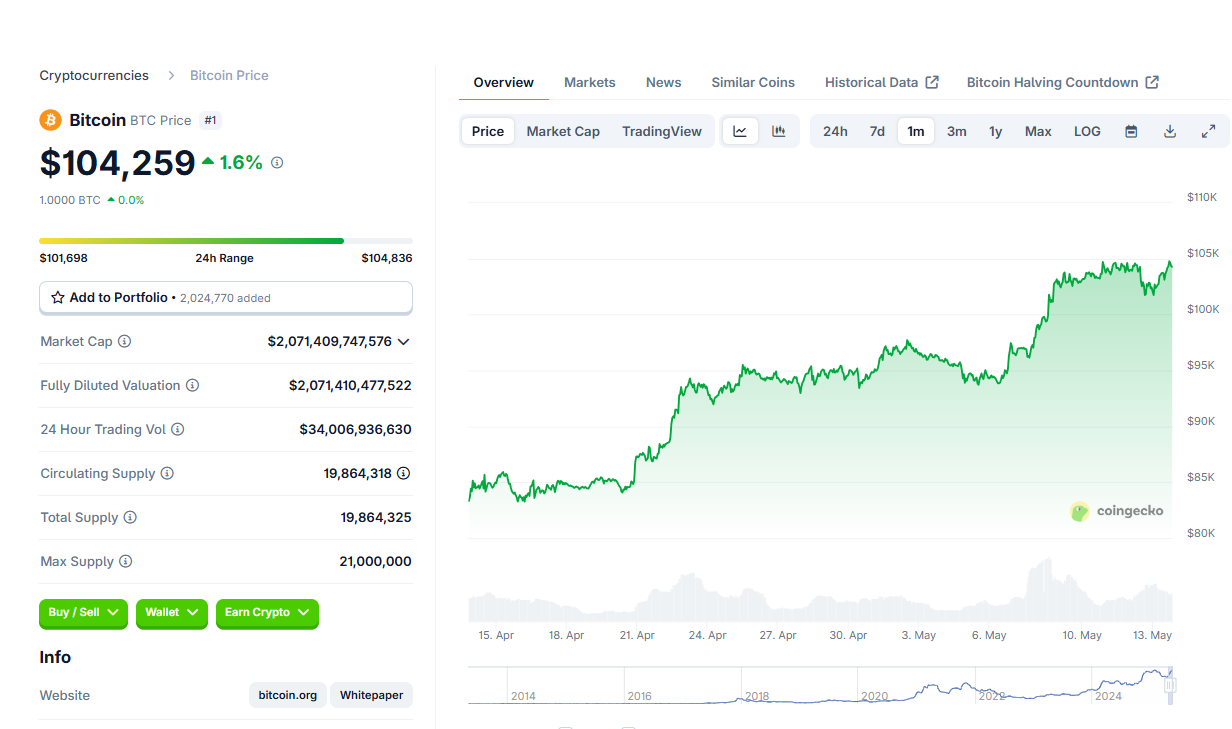
Task: Click the 24h Range progress bar
Action: coord(226,241)
